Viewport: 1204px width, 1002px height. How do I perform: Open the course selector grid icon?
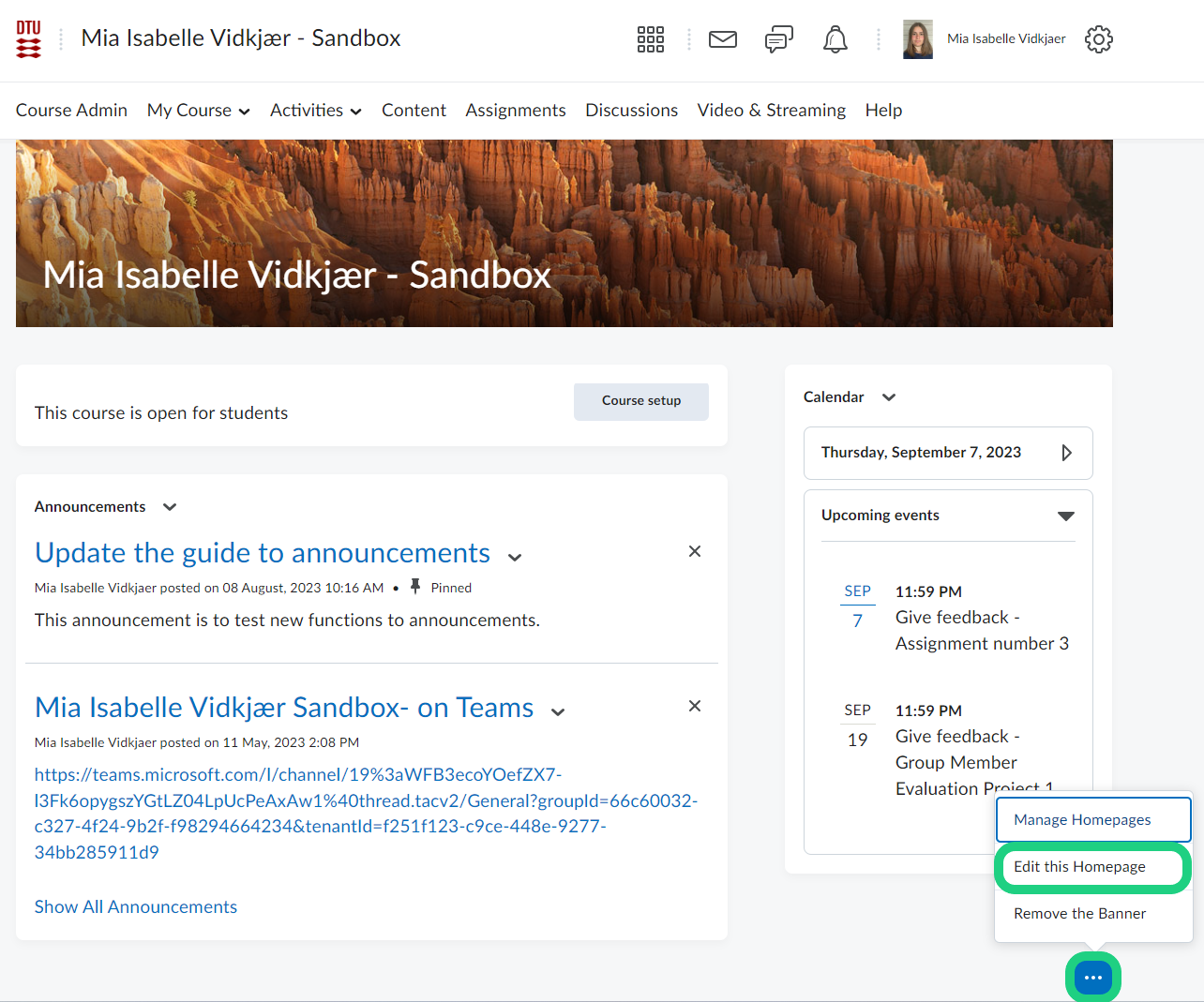click(x=650, y=39)
